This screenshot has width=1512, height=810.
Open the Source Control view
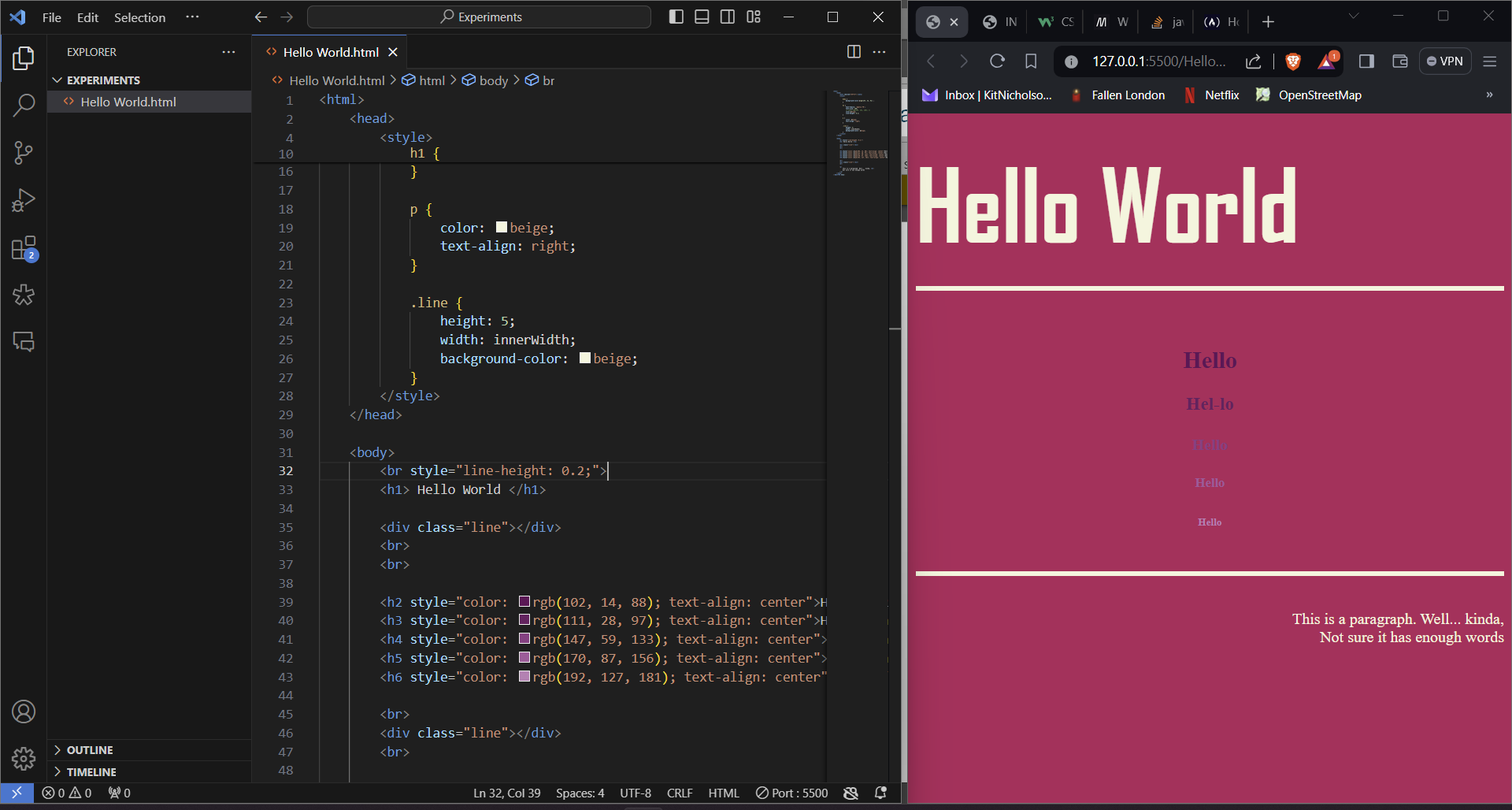point(24,153)
